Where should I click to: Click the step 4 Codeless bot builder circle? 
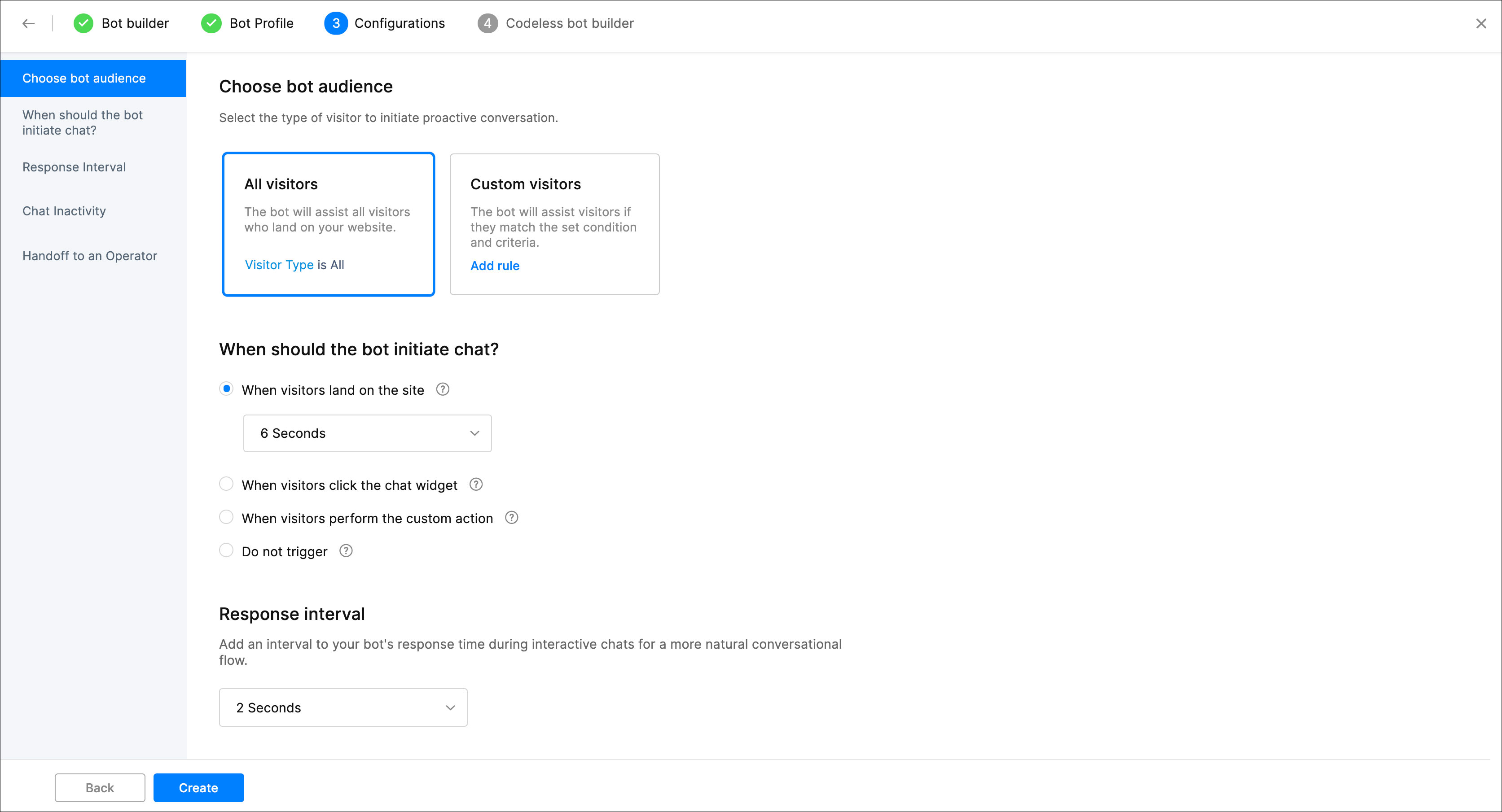pos(487,23)
